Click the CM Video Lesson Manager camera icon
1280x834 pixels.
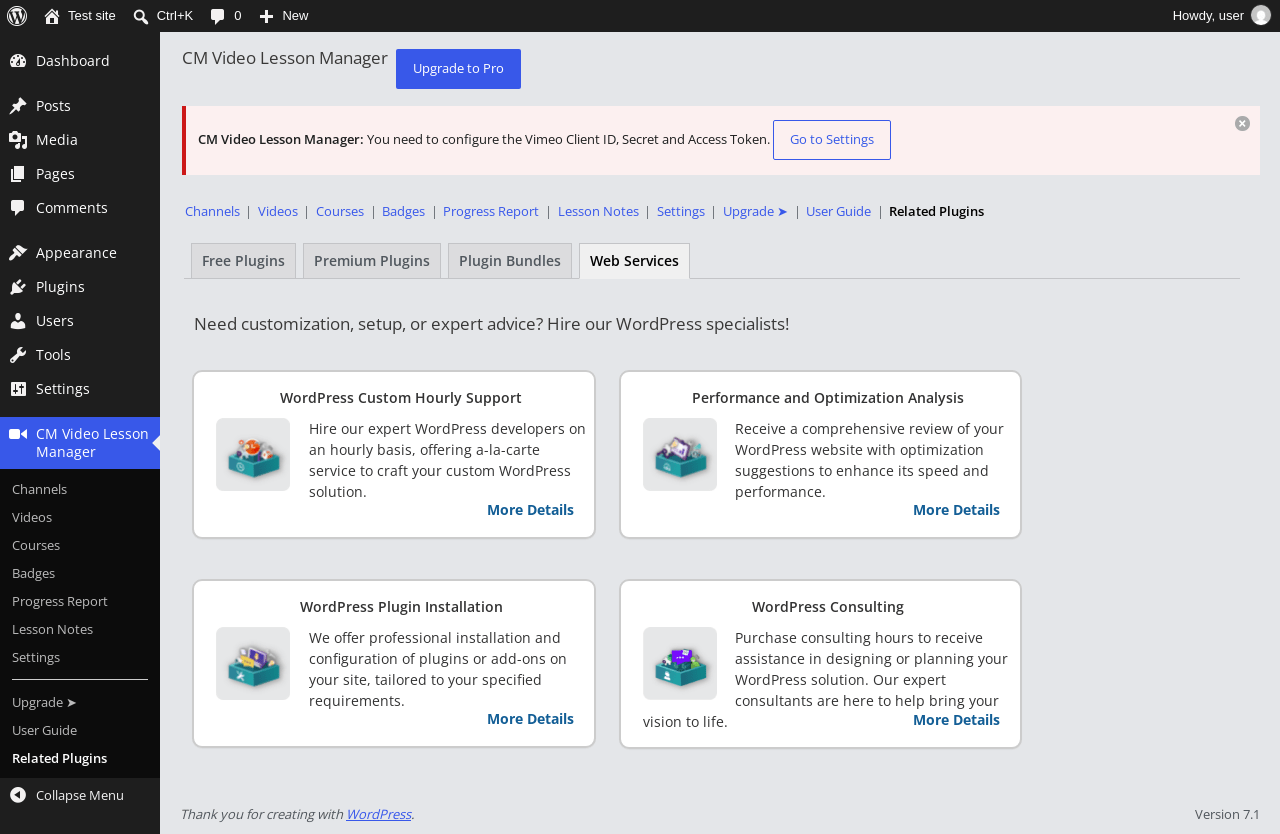click(18, 434)
